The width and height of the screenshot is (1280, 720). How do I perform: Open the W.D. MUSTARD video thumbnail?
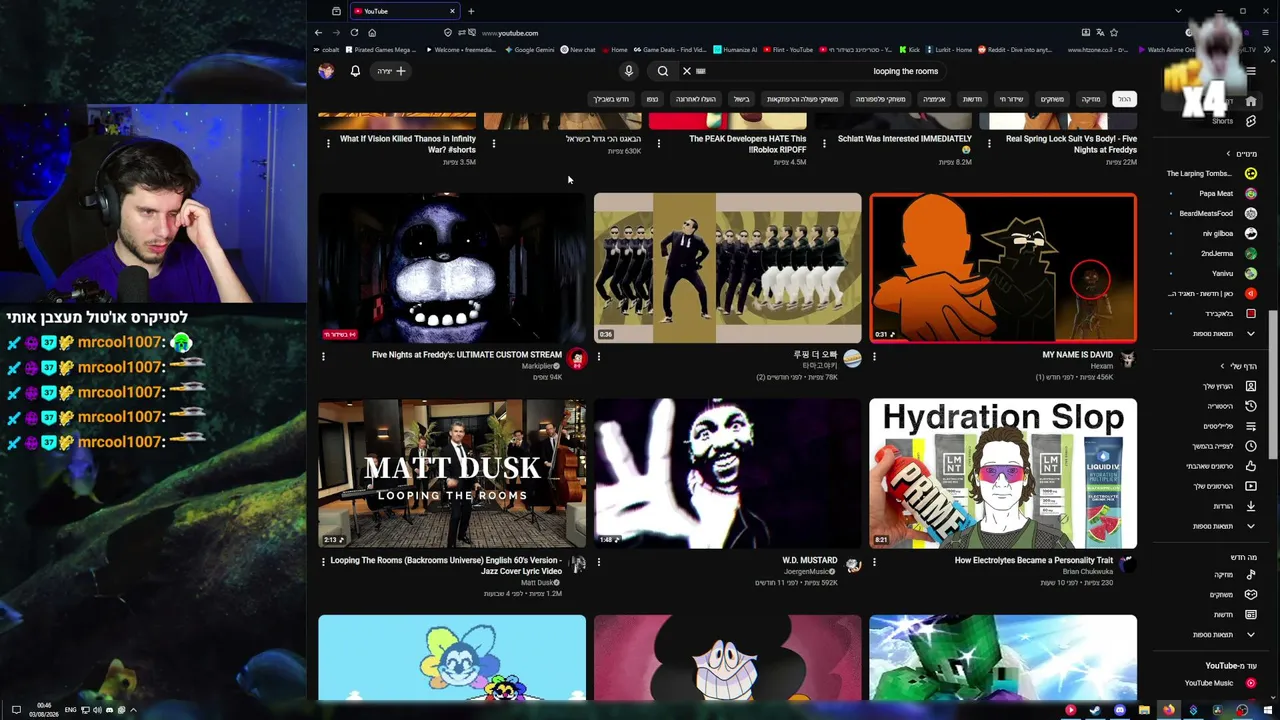tap(727, 473)
